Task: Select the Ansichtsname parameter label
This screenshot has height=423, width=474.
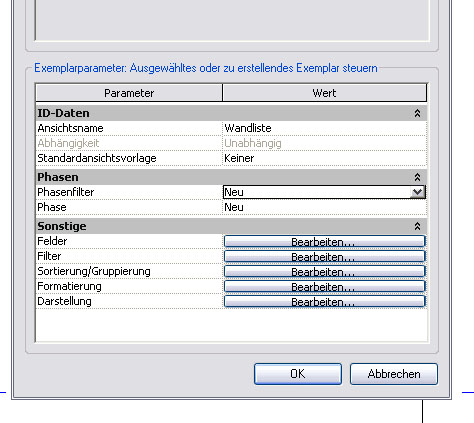Action: click(70, 128)
